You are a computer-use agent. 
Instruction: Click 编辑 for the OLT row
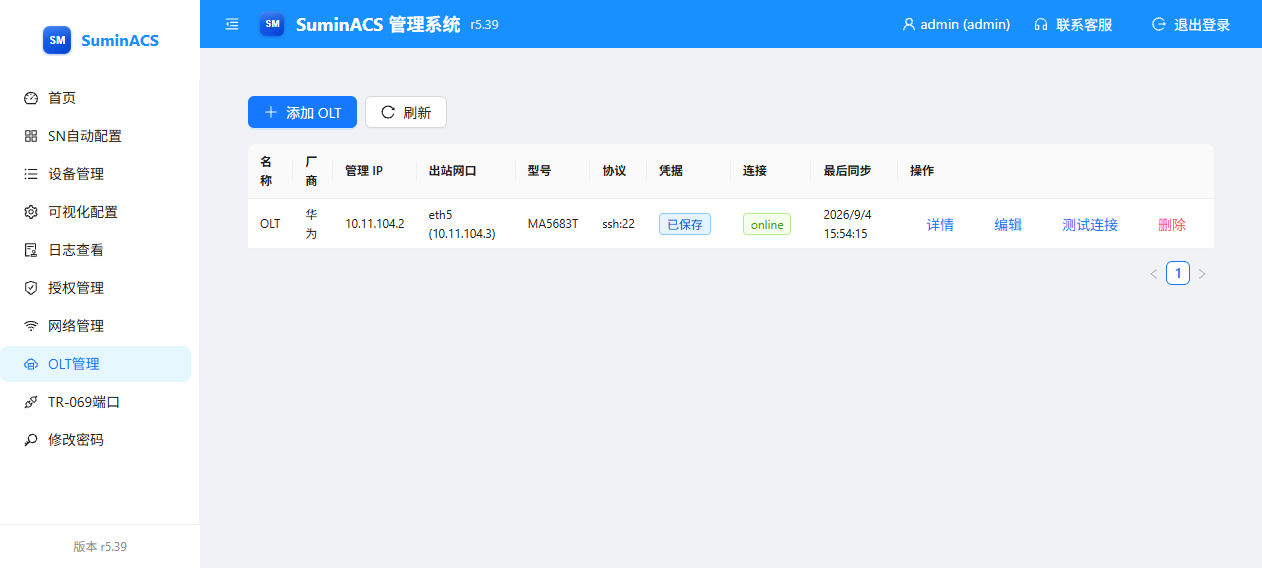tap(1008, 225)
